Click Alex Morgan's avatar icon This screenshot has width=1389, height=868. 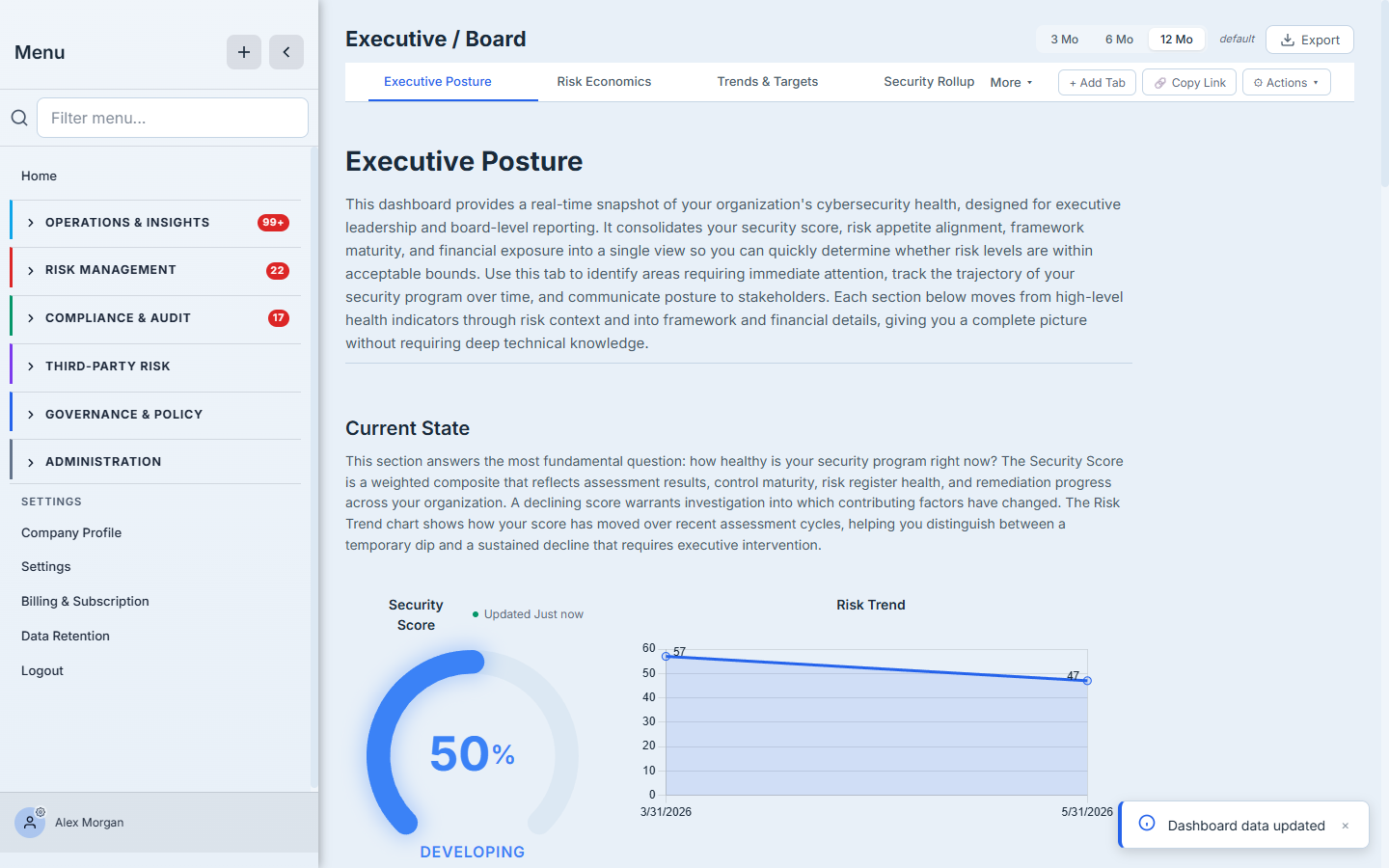[x=30, y=822]
